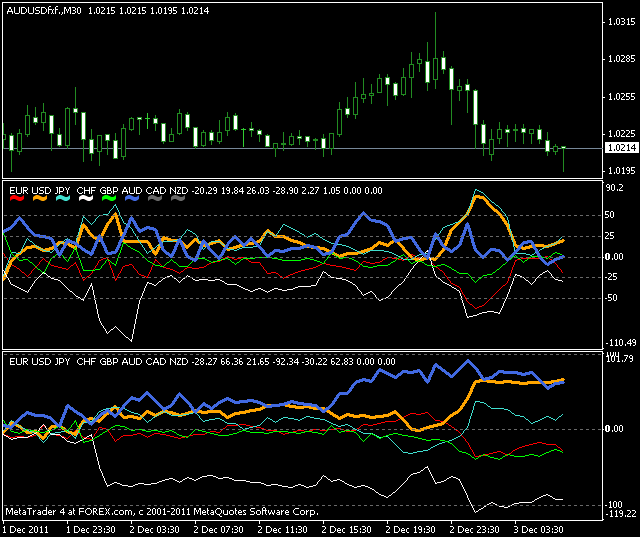
Task: Select the 26.03 indicator value
Action: pyautogui.click(x=258, y=191)
